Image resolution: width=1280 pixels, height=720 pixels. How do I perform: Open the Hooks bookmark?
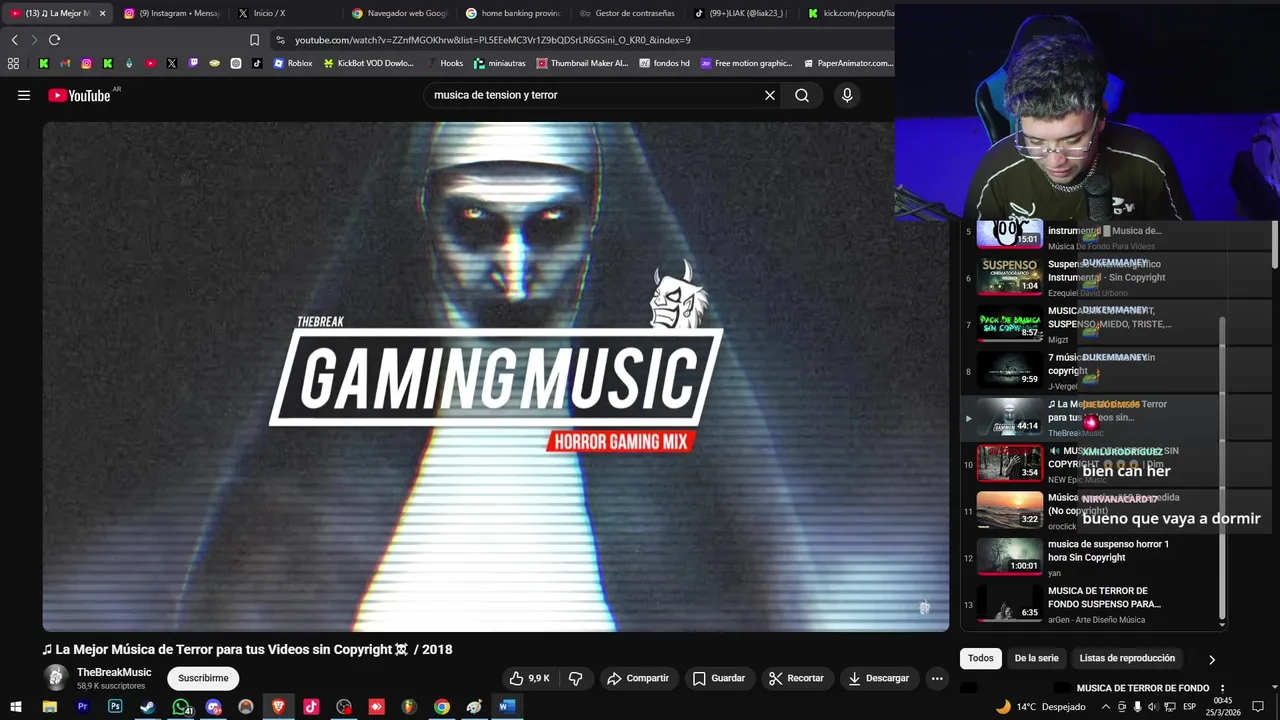445,63
